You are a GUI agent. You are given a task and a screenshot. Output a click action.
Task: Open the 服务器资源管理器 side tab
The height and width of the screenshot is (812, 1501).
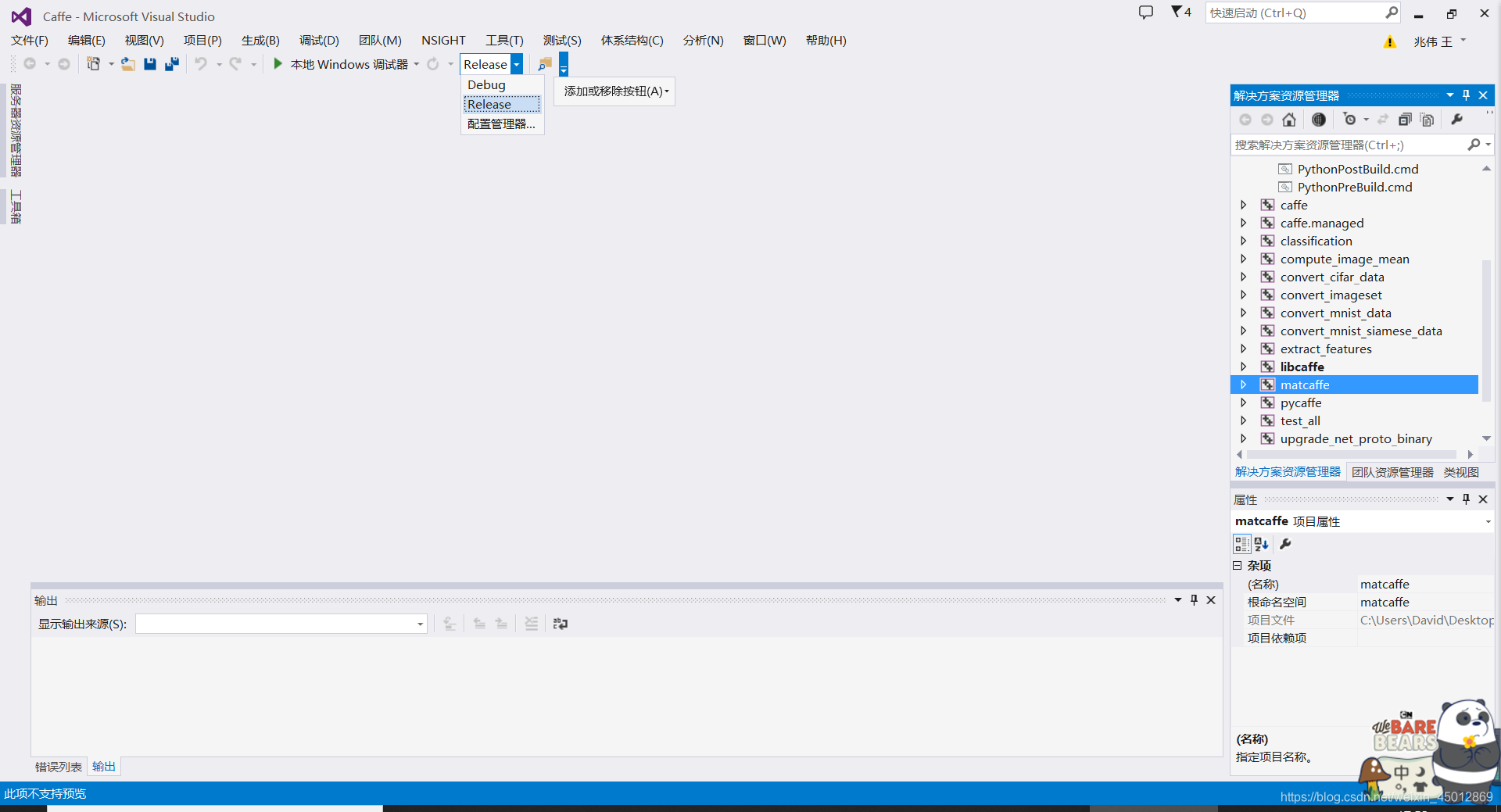pos(16,131)
